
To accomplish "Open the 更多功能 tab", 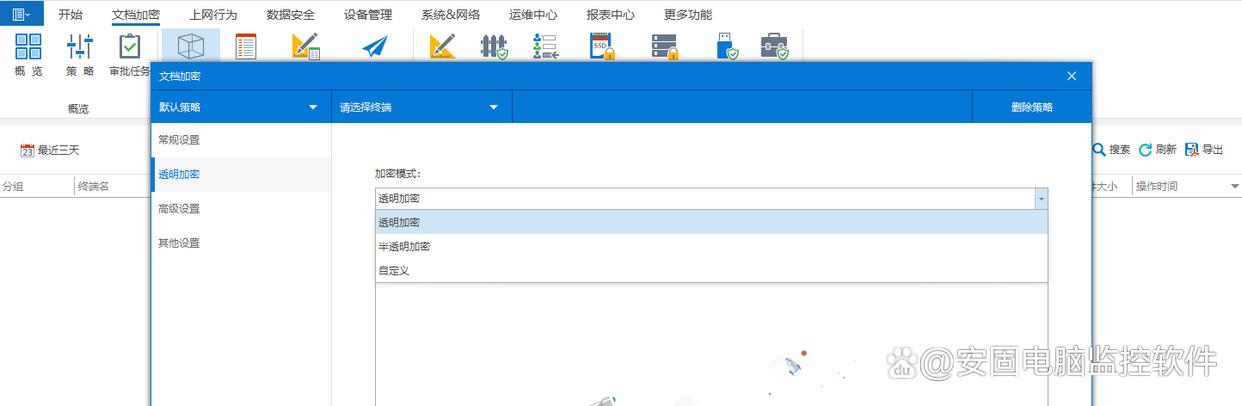I will (688, 14).
